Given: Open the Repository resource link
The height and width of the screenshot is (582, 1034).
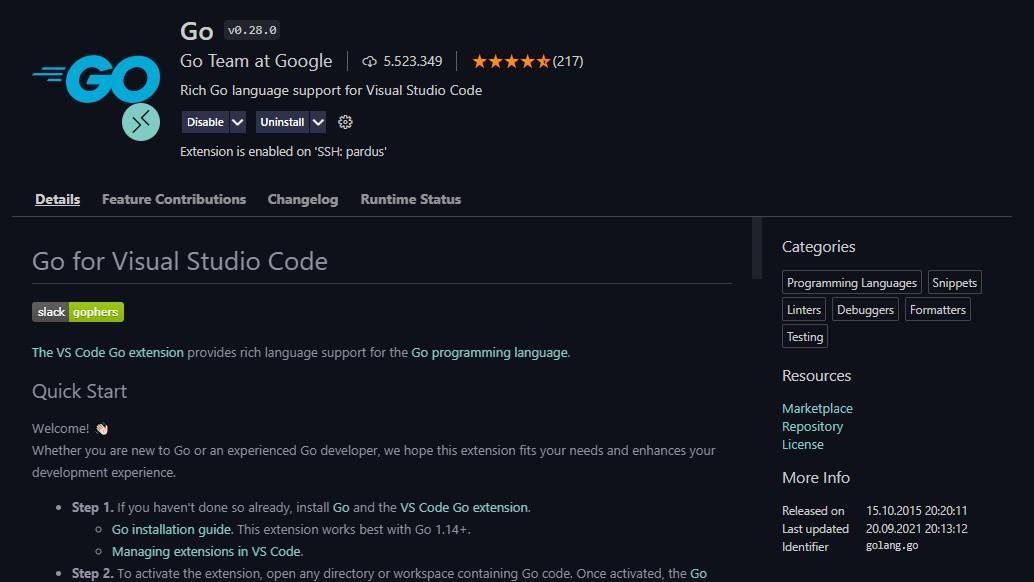Looking at the screenshot, I should tap(812, 426).
